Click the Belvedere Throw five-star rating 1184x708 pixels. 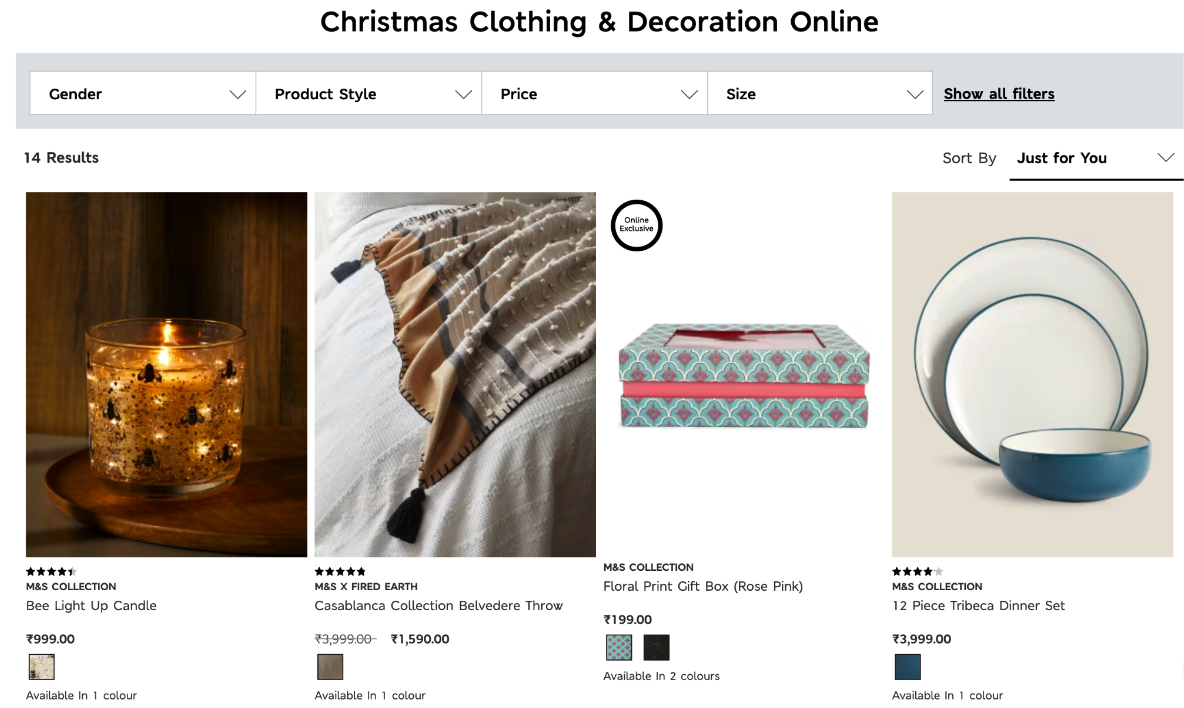[340, 572]
